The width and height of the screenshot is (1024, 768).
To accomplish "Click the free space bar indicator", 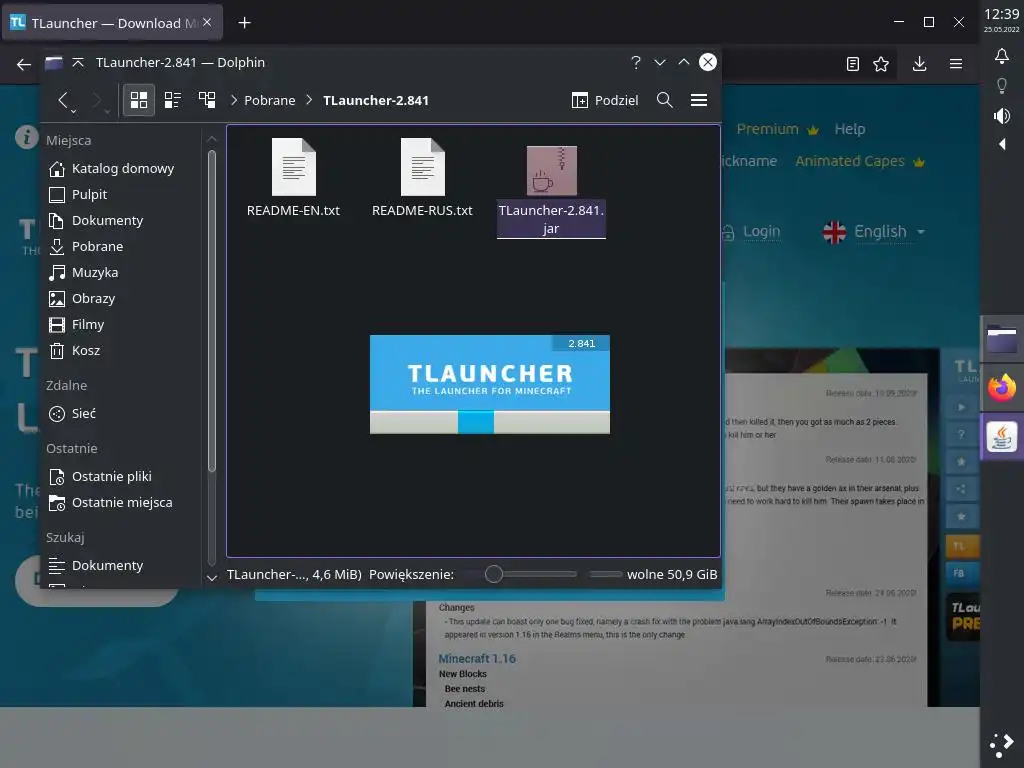I will 605,574.
